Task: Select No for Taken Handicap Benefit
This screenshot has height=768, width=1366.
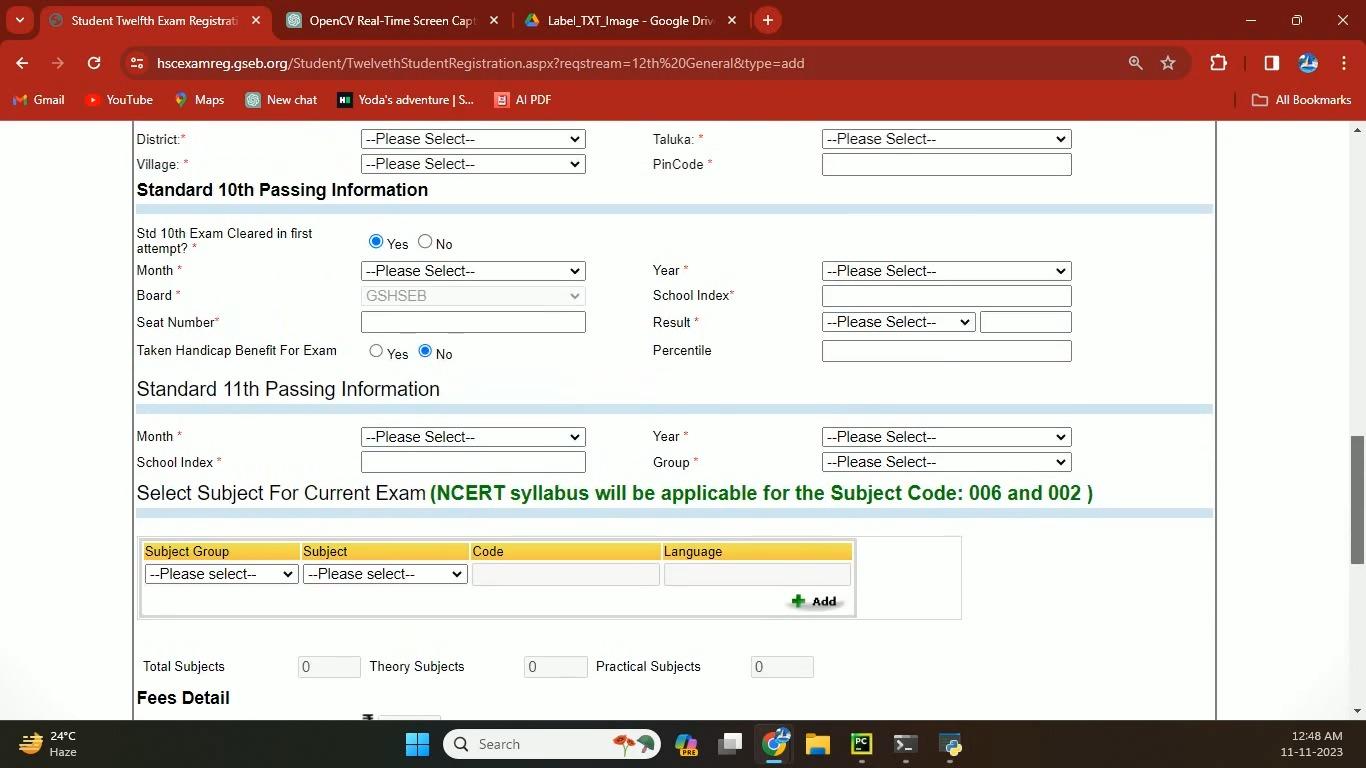Action: click(x=425, y=351)
